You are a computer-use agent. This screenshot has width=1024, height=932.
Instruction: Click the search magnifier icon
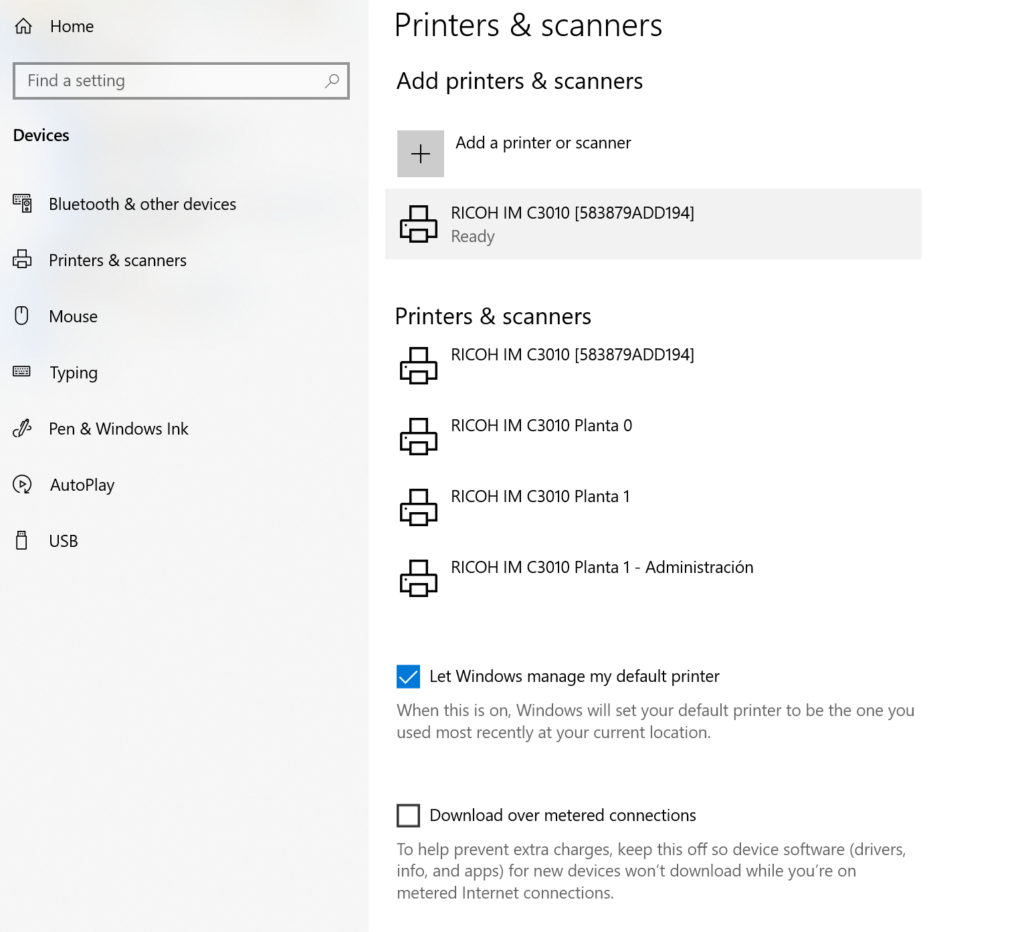point(332,81)
